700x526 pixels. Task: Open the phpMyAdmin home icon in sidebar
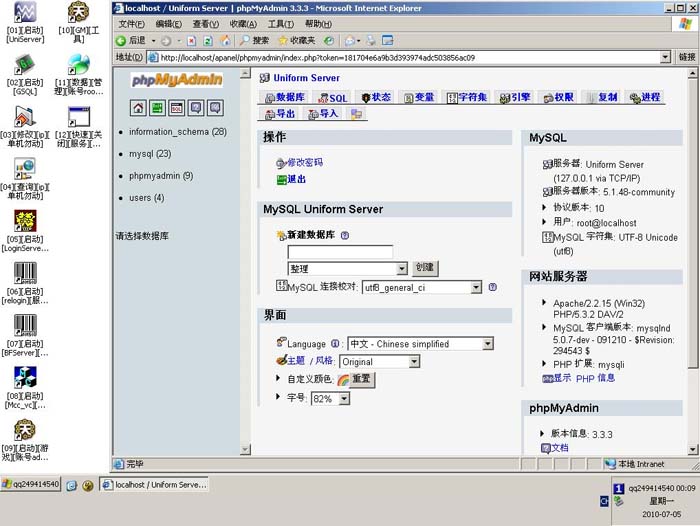click(138, 108)
